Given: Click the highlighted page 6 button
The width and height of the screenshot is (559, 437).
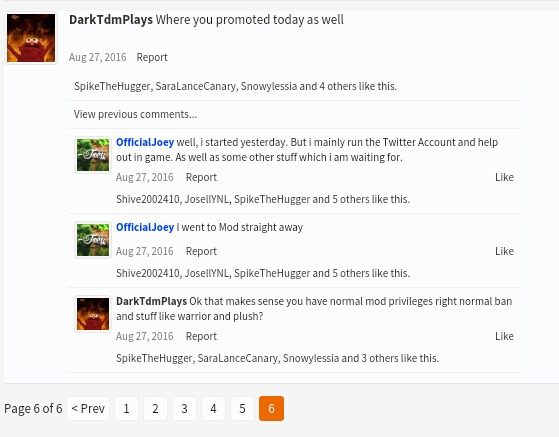Looking at the screenshot, I should [x=271, y=408].
